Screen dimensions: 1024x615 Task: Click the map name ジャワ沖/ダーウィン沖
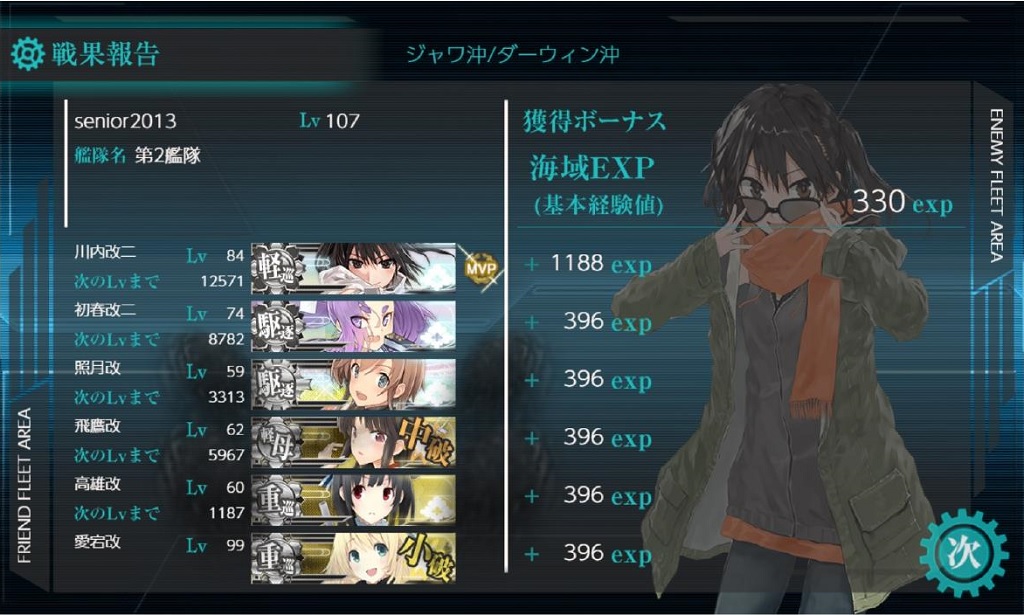point(513,54)
